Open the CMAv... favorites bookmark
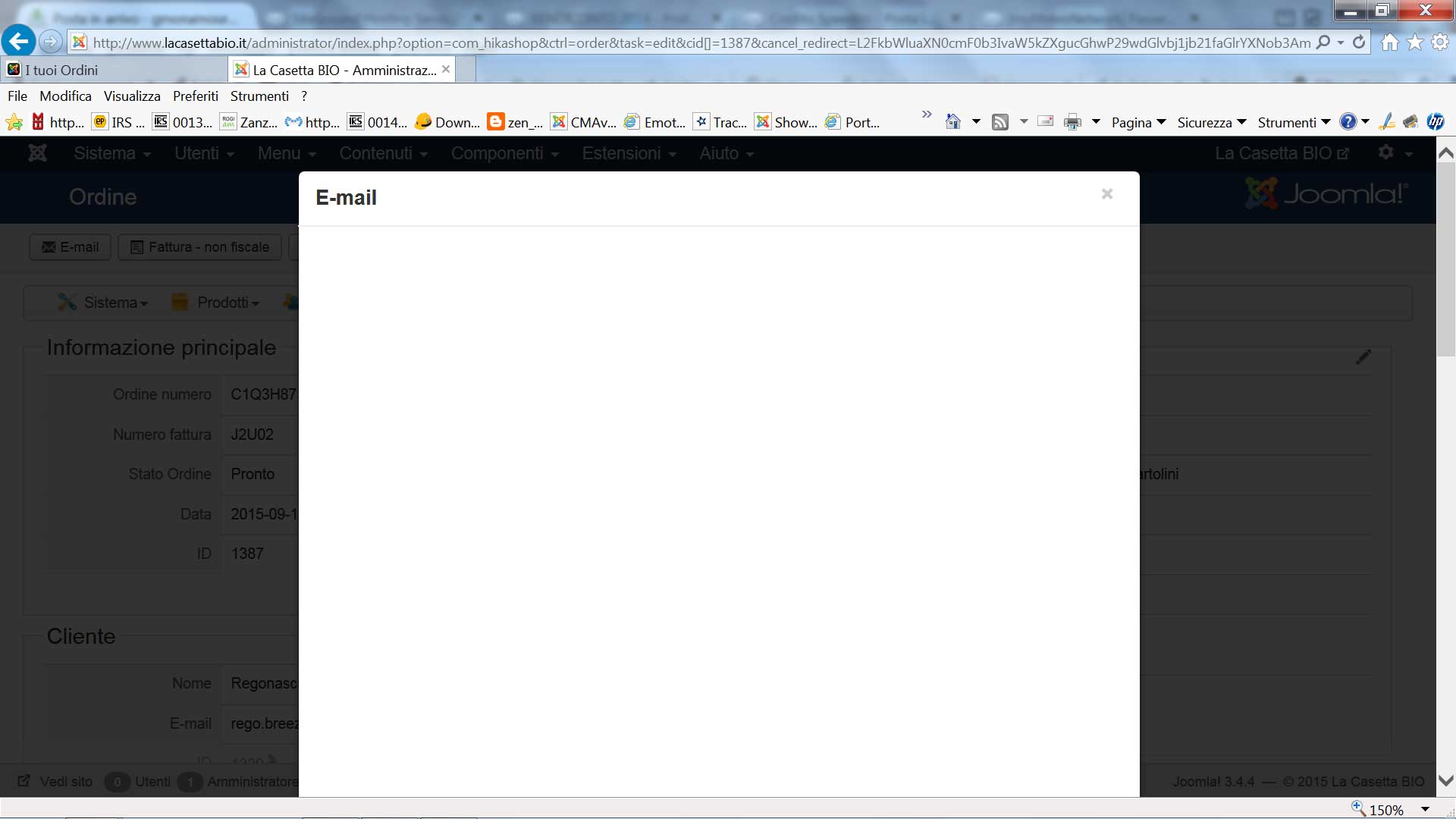 [584, 122]
